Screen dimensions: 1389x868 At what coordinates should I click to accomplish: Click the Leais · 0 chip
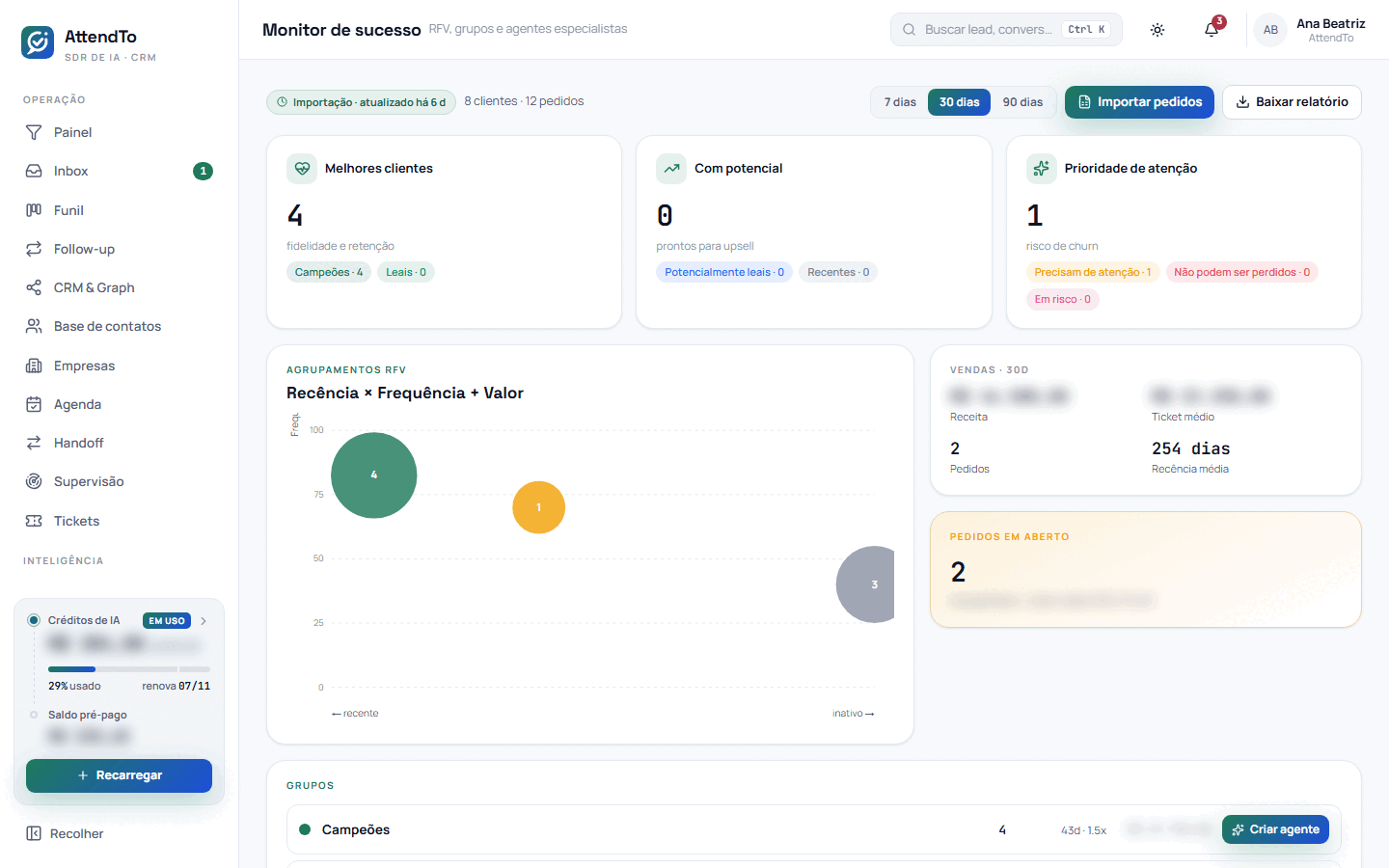406,272
